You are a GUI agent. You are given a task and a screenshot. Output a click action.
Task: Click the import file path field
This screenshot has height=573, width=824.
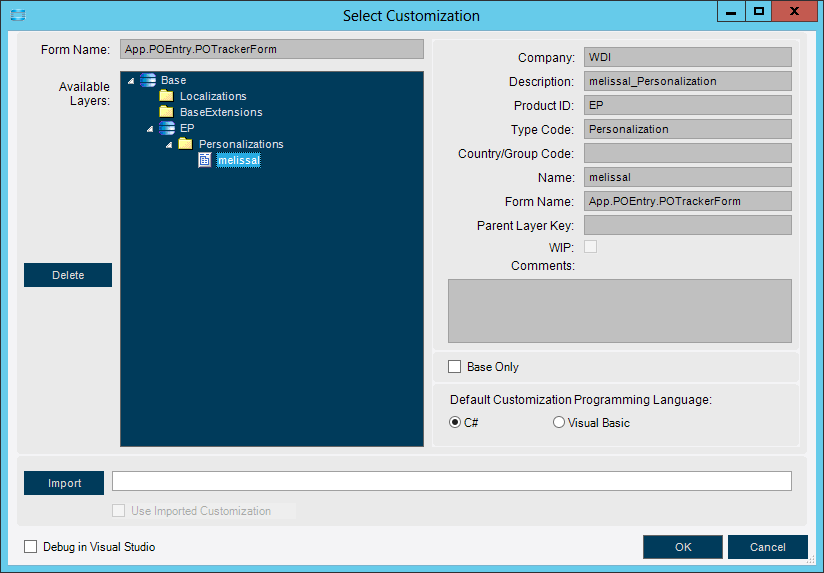pyautogui.click(x=451, y=481)
